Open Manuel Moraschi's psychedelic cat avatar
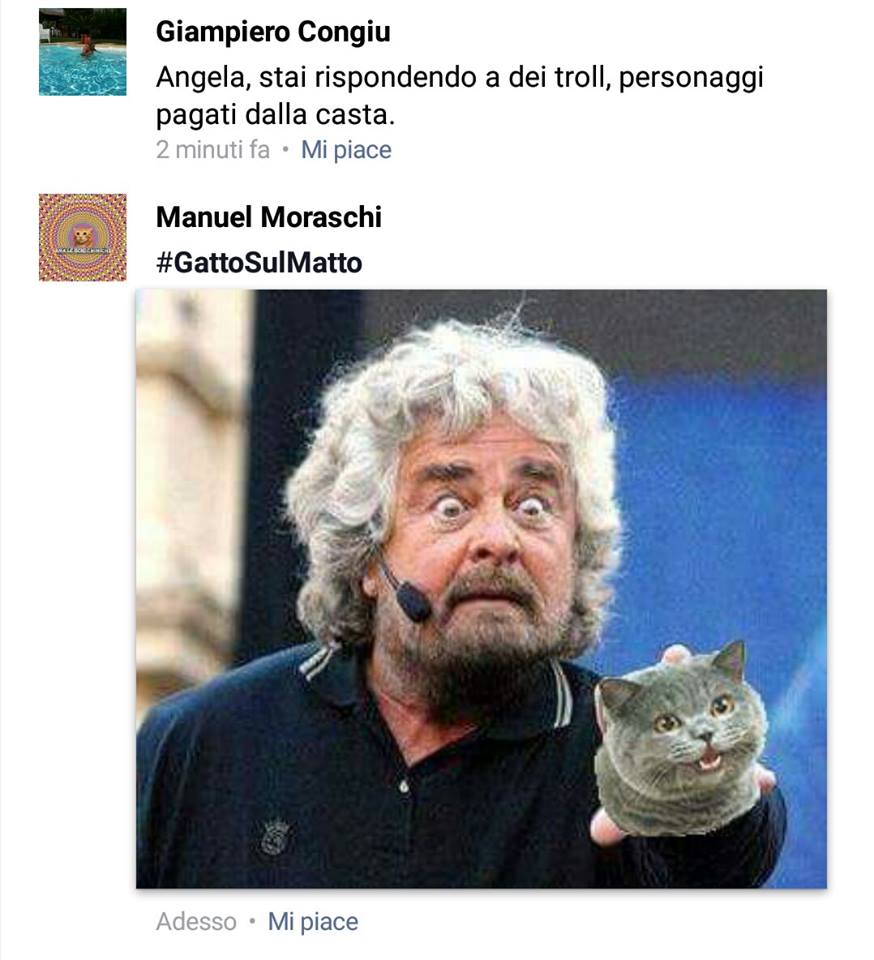This screenshot has height=960, width=874. click(83, 238)
